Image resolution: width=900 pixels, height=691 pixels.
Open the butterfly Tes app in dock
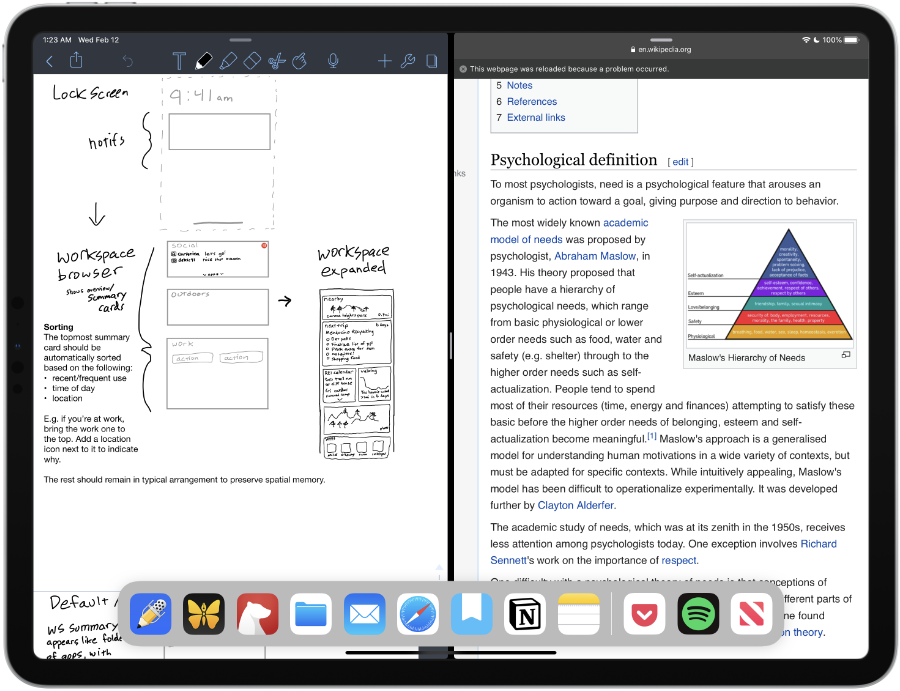[204, 614]
